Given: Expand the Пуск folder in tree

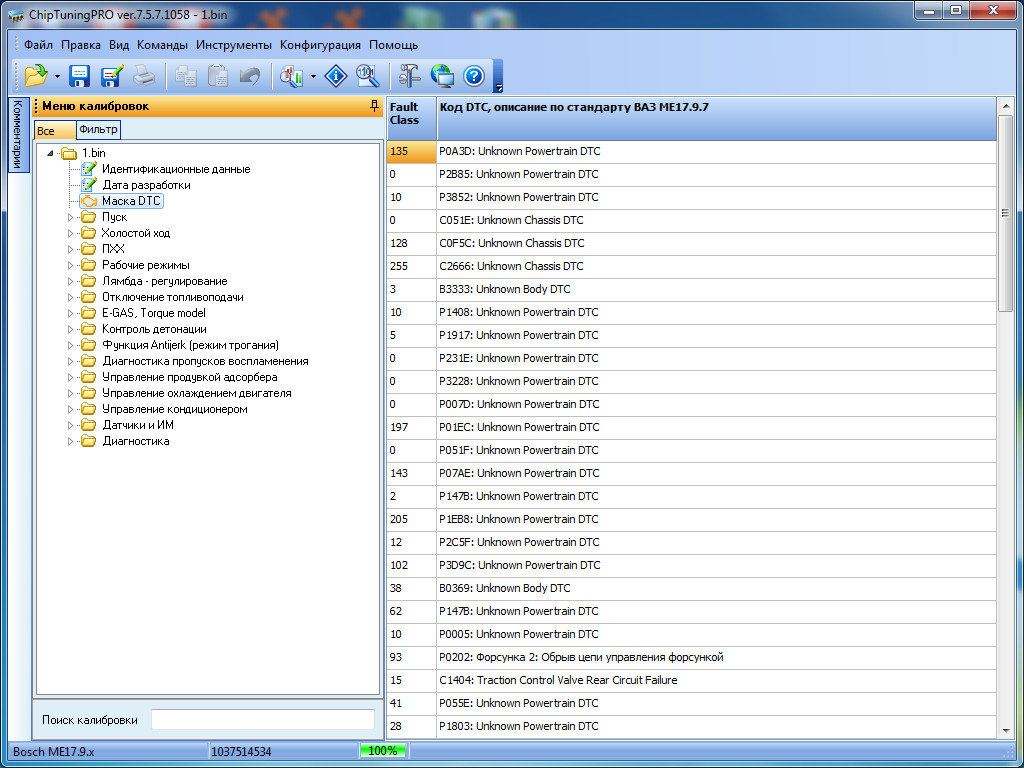Looking at the screenshot, I should 71,217.
